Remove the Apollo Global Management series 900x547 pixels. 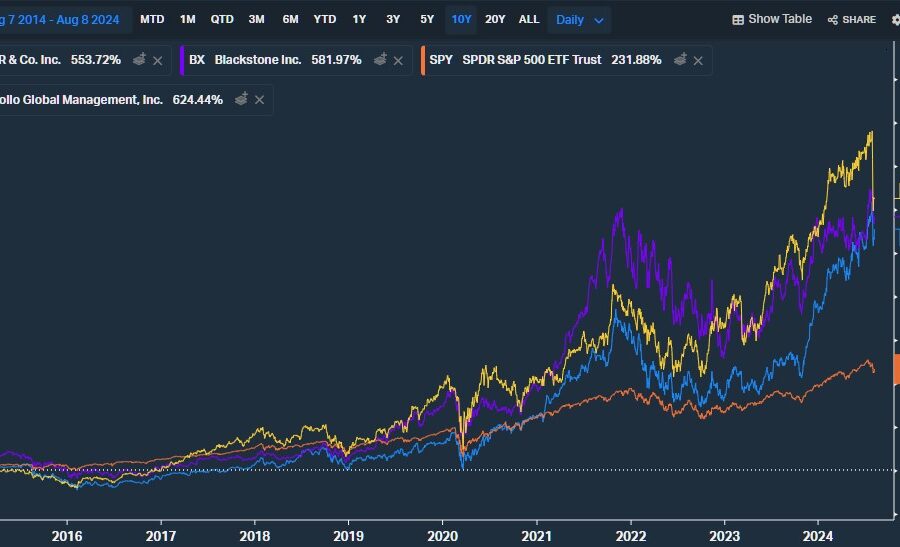[x=259, y=100]
